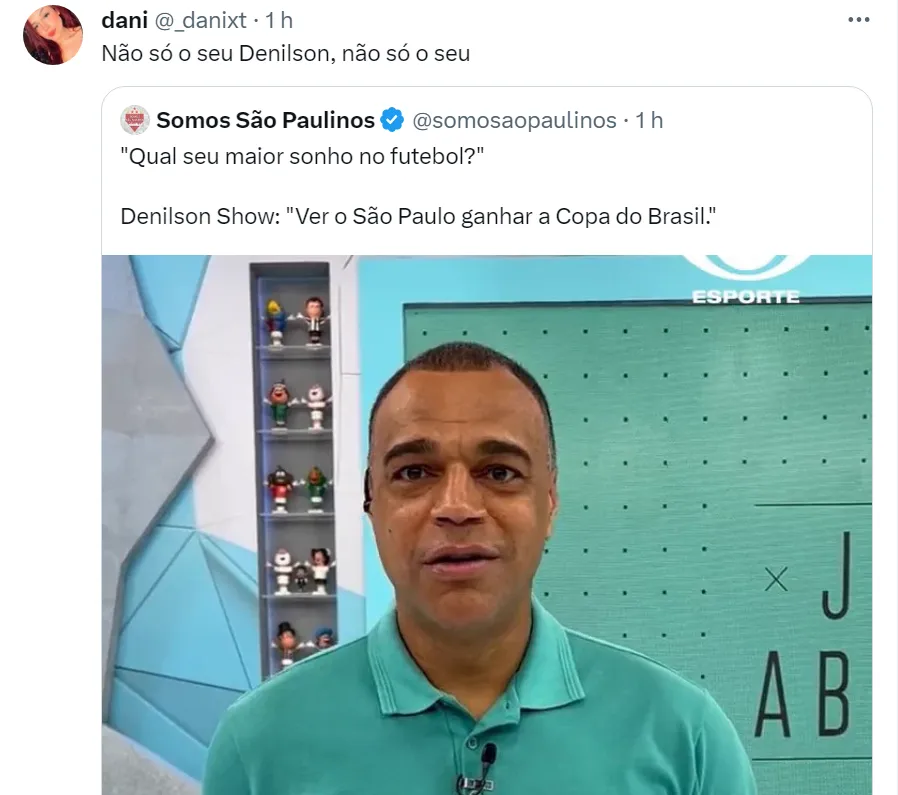898x795 pixels.
Task: Open the three-dot more options menu
Action: 858,20
